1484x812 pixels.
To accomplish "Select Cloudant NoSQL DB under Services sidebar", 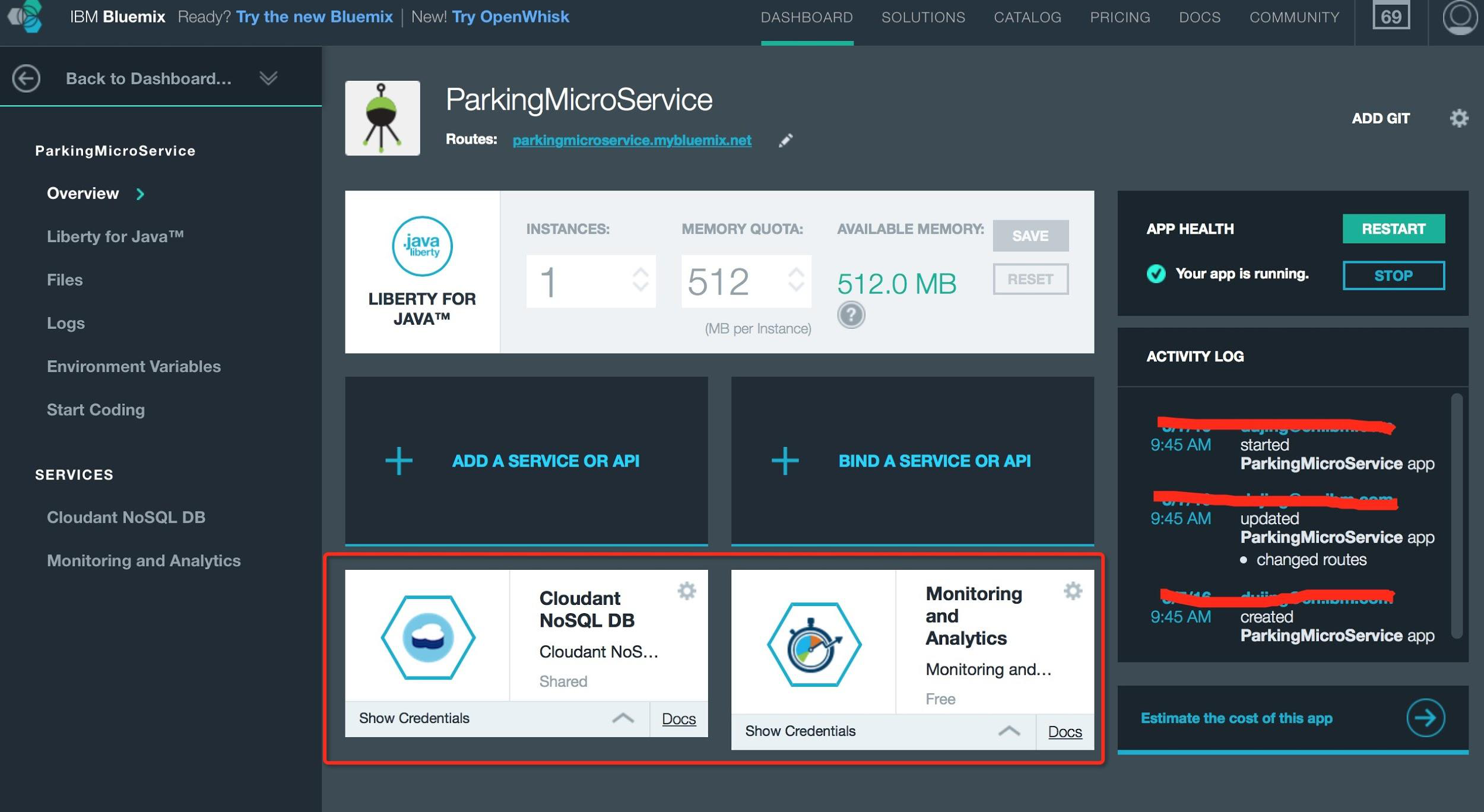I will pos(126,517).
